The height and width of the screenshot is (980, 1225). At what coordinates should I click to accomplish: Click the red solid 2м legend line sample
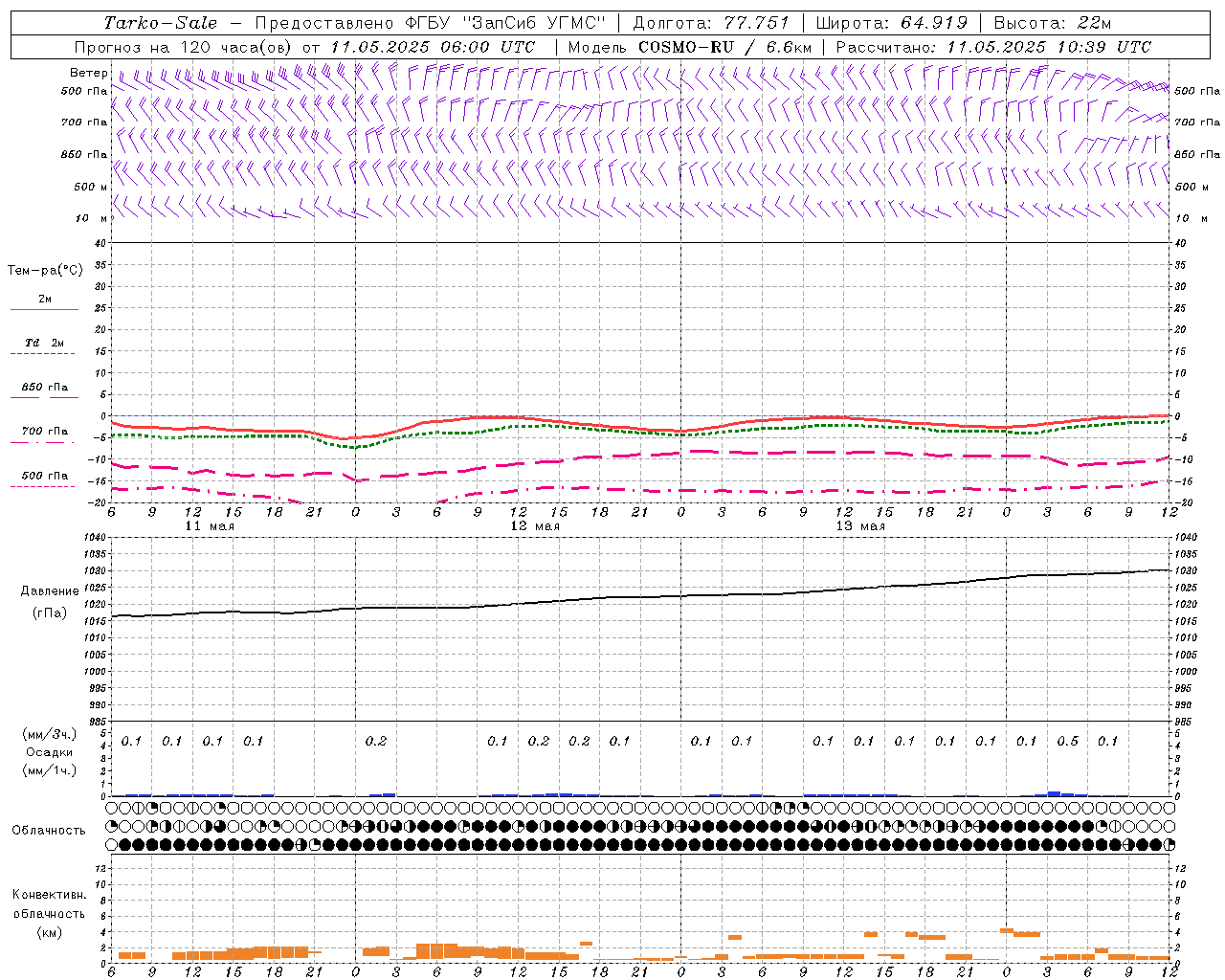point(44,310)
